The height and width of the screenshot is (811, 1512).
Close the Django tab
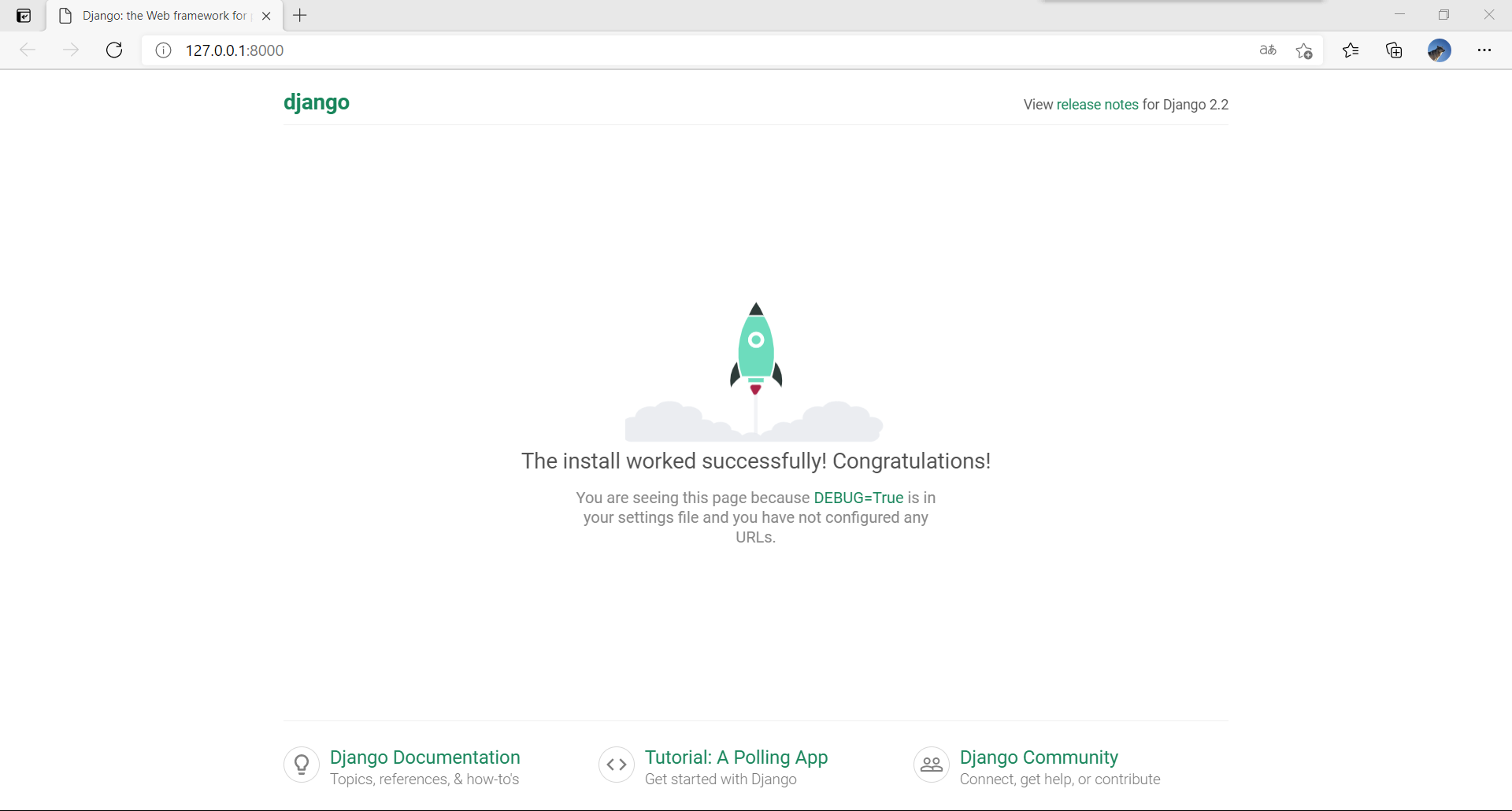pos(266,16)
